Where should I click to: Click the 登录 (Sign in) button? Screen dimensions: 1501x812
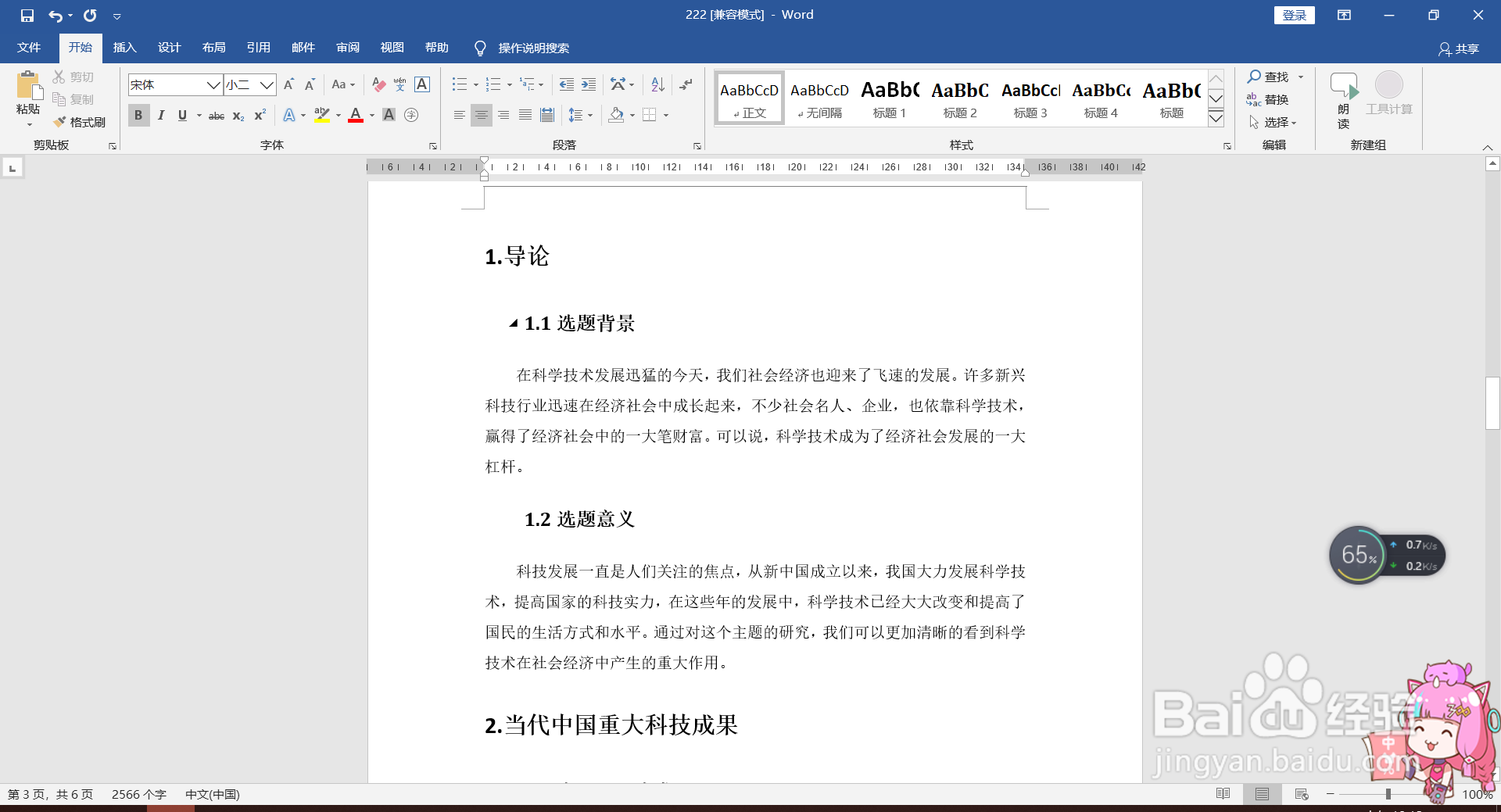point(1294,15)
